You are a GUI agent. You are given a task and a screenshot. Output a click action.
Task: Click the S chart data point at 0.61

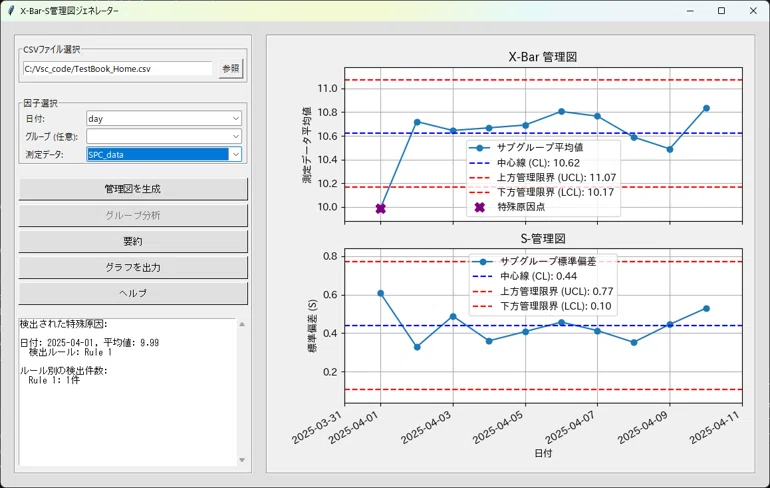pyautogui.click(x=381, y=293)
